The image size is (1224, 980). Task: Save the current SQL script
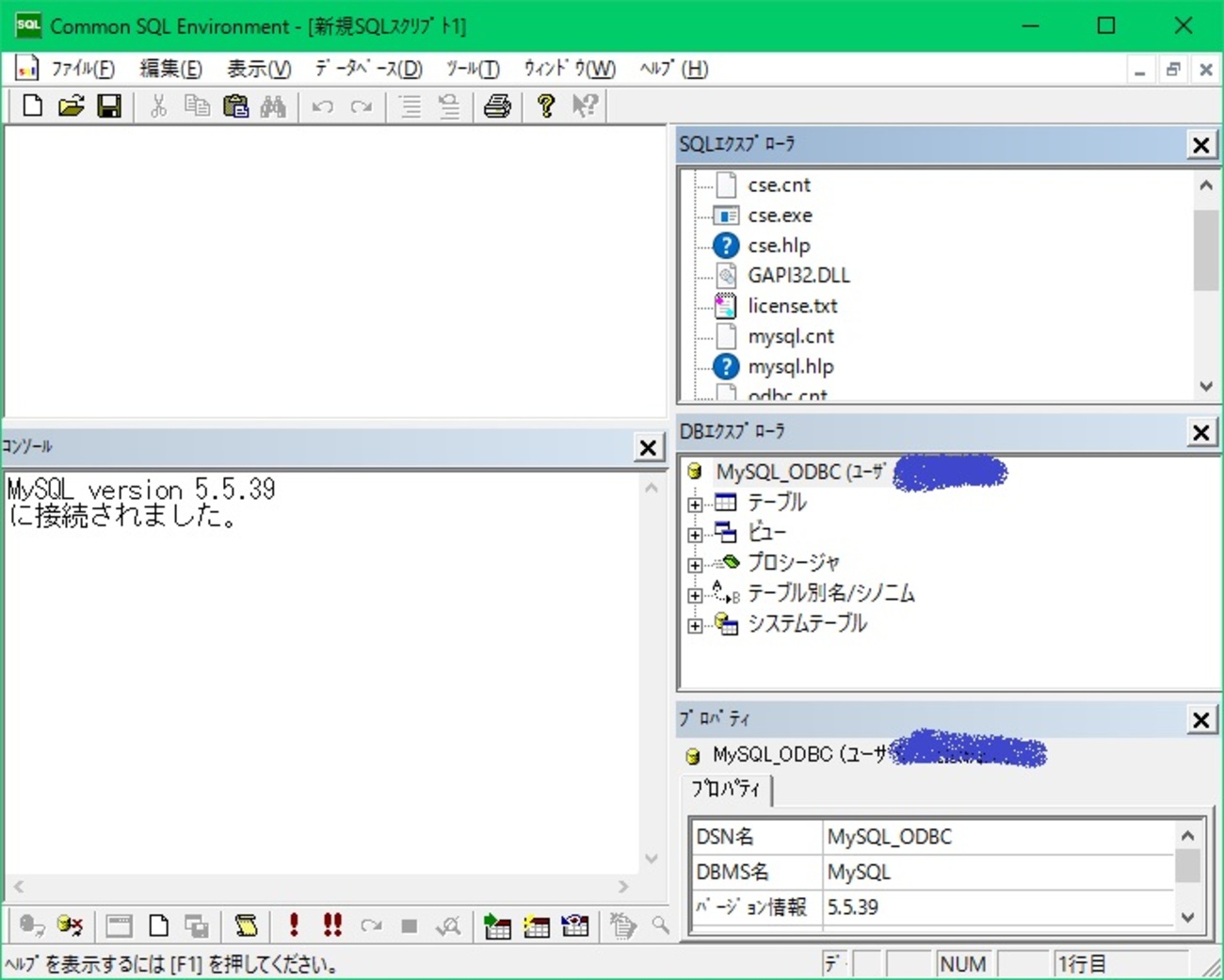click(x=110, y=106)
